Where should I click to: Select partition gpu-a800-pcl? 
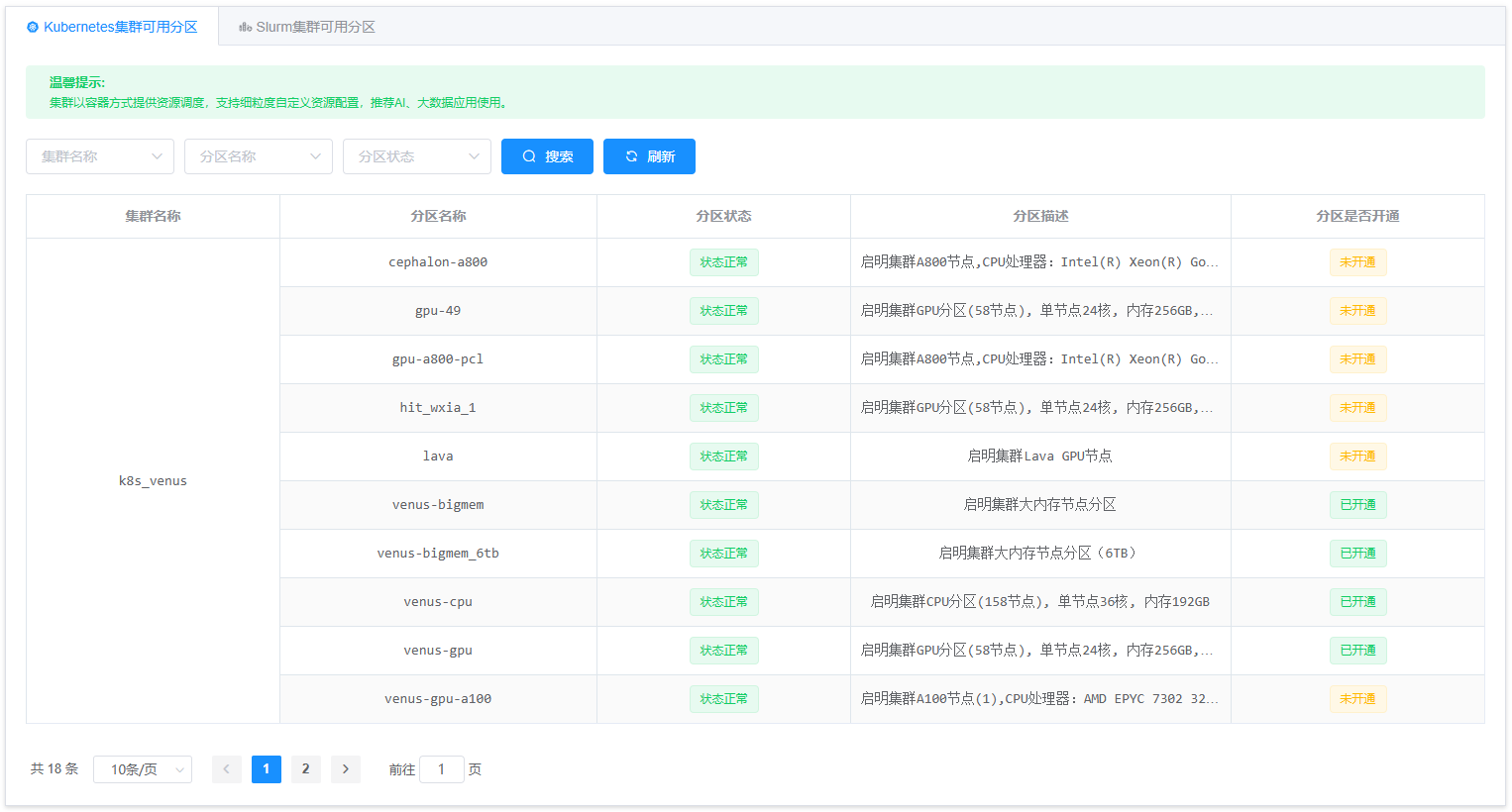tap(438, 359)
